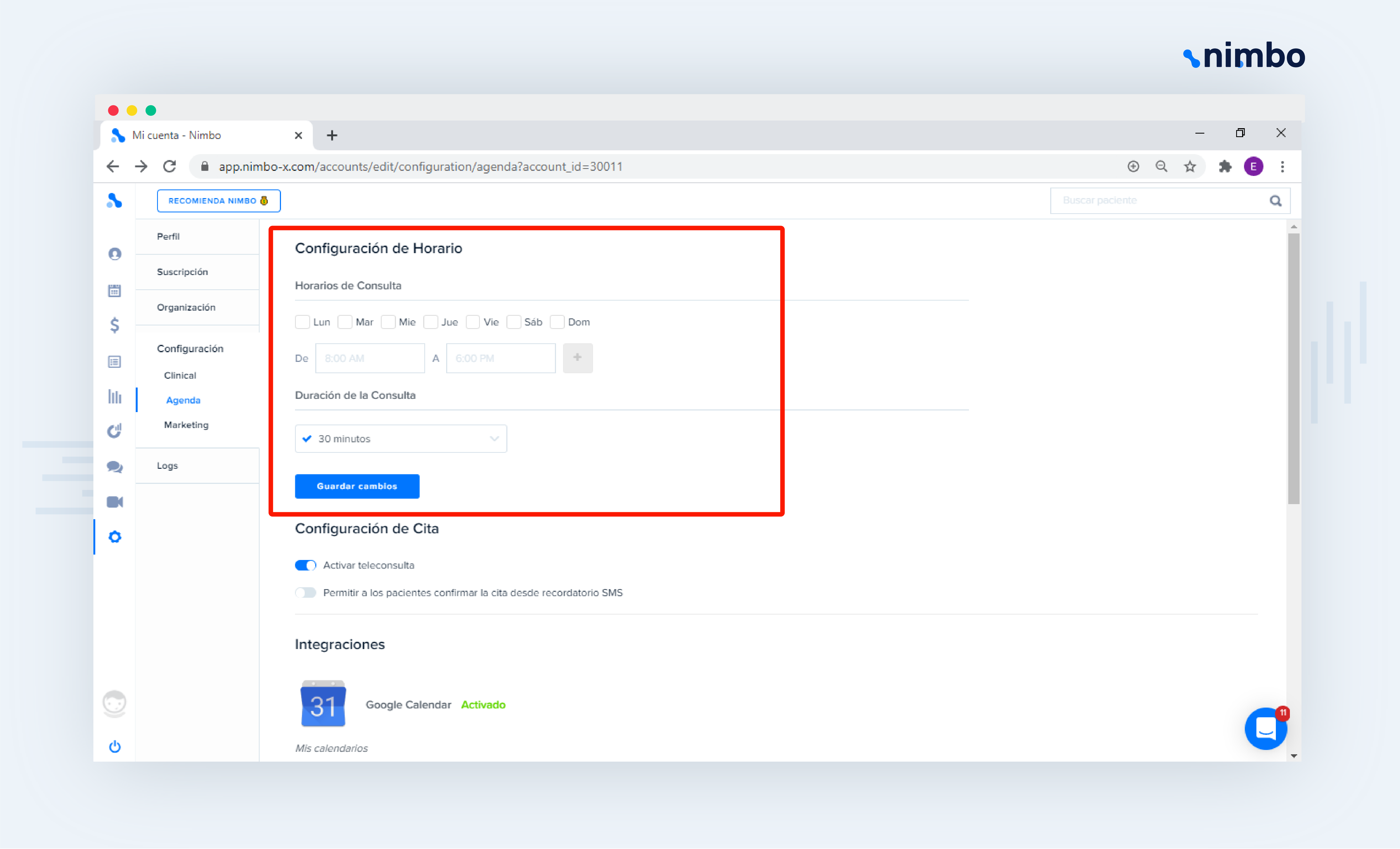
Task: Open the 30 minutos duration dropdown
Action: tap(401, 439)
